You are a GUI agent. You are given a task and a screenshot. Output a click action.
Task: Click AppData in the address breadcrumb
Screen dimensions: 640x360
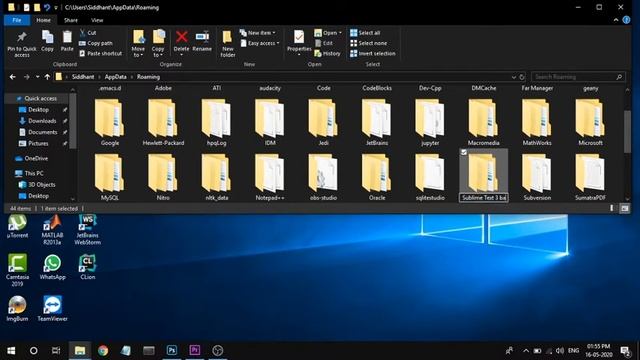[x=116, y=77]
